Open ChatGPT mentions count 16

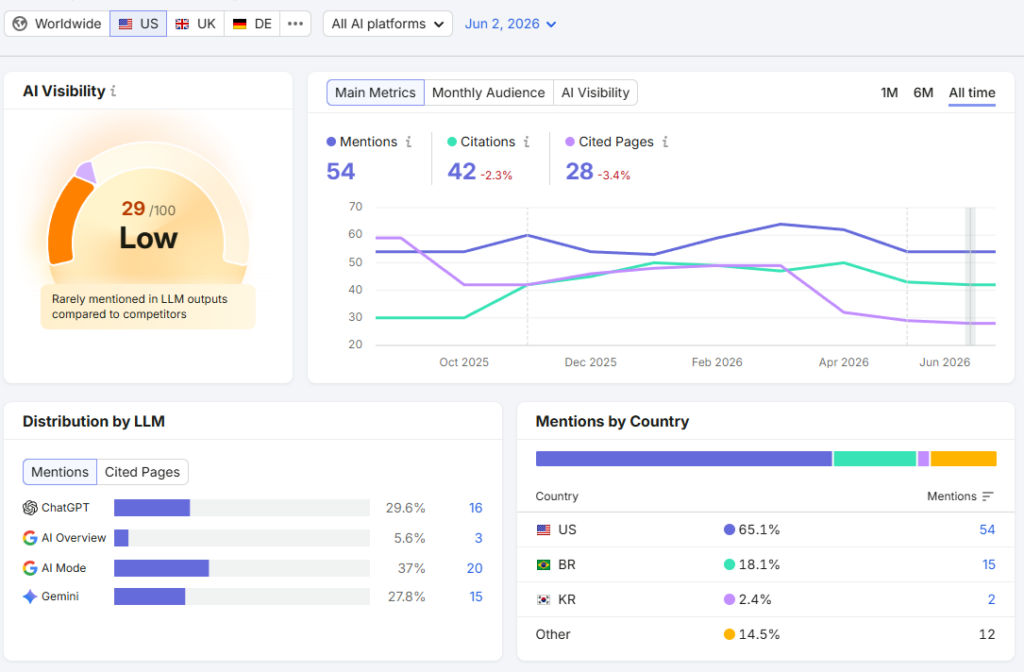pos(475,507)
